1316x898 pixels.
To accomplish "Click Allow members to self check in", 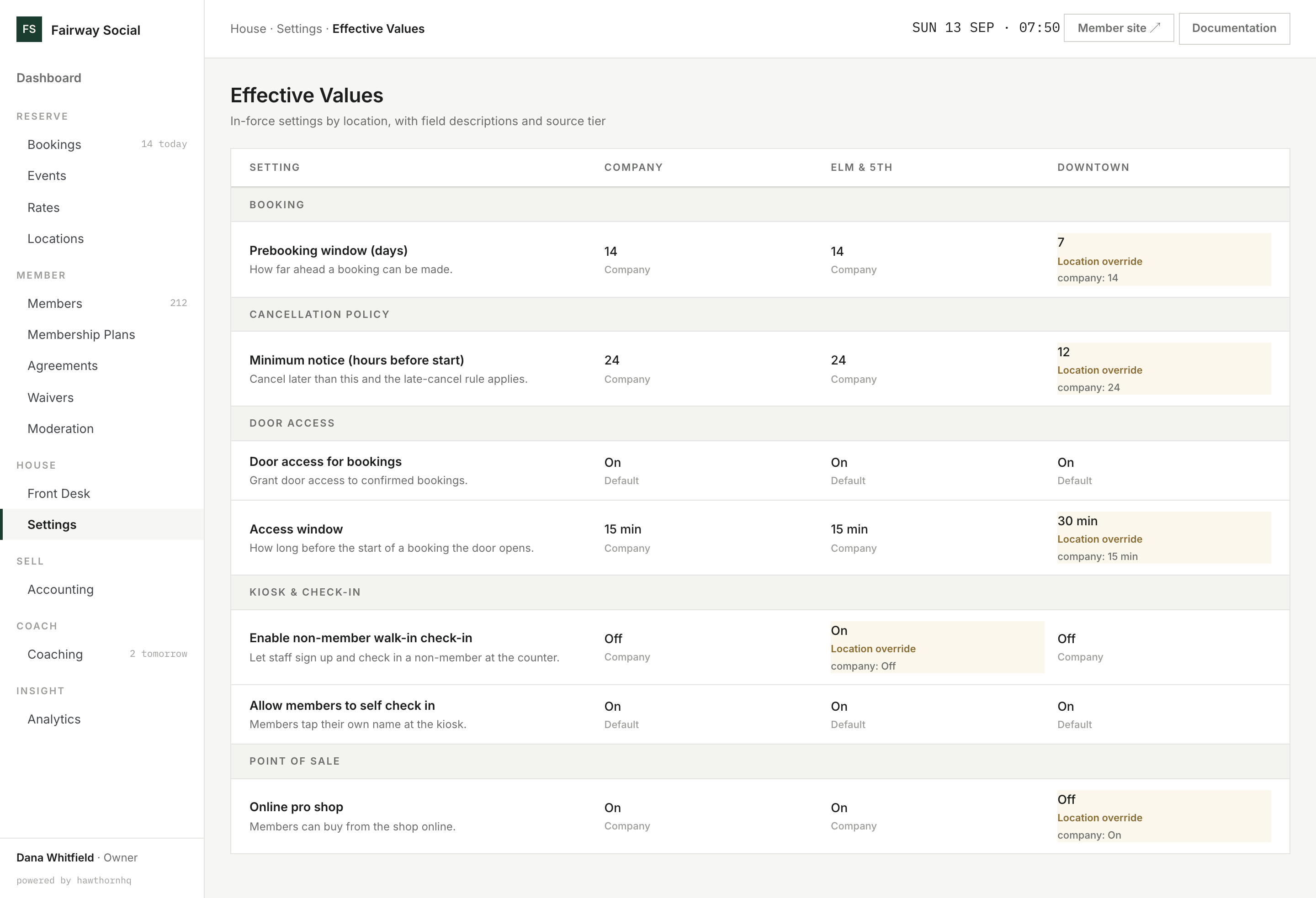I will [x=342, y=706].
